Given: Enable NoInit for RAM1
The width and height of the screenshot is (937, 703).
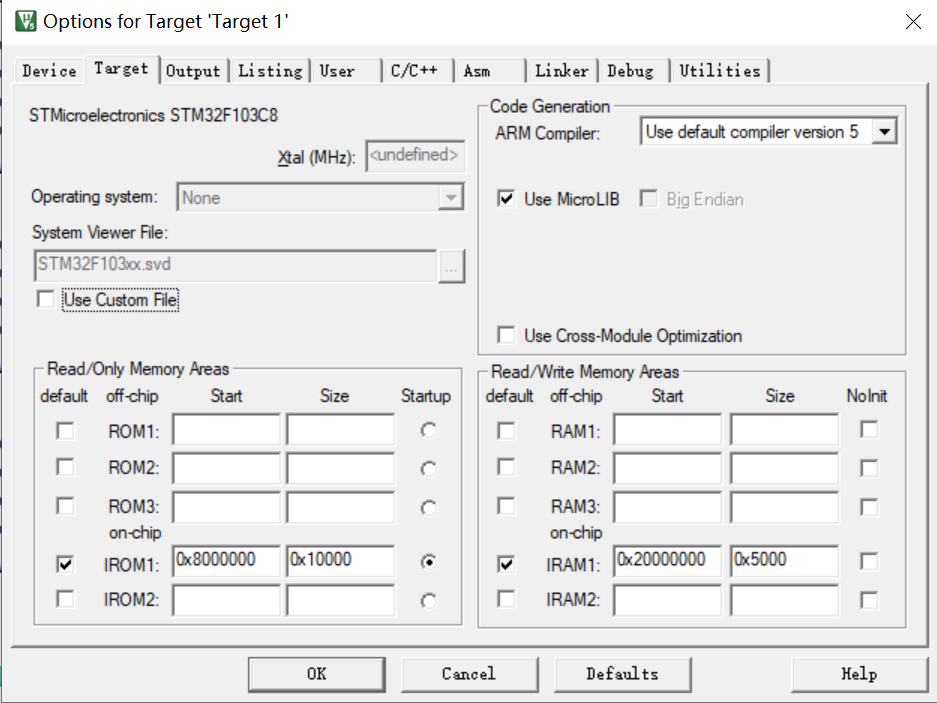Looking at the screenshot, I should [869, 429].
